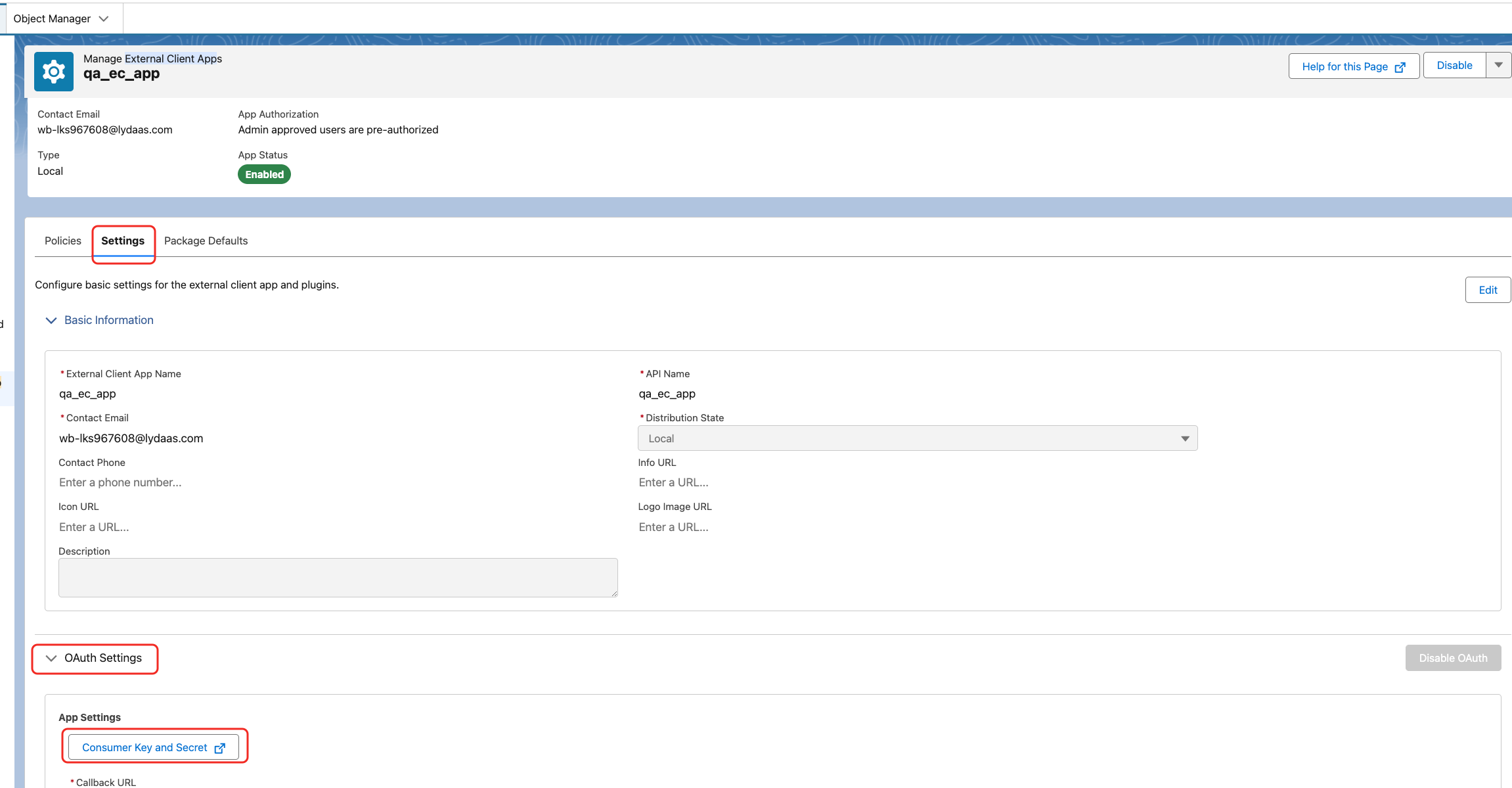Open the Object Manager dropdown chevron
This screenshot has height=788, width=1512.
pyautogui.click(x=103, y=18)
